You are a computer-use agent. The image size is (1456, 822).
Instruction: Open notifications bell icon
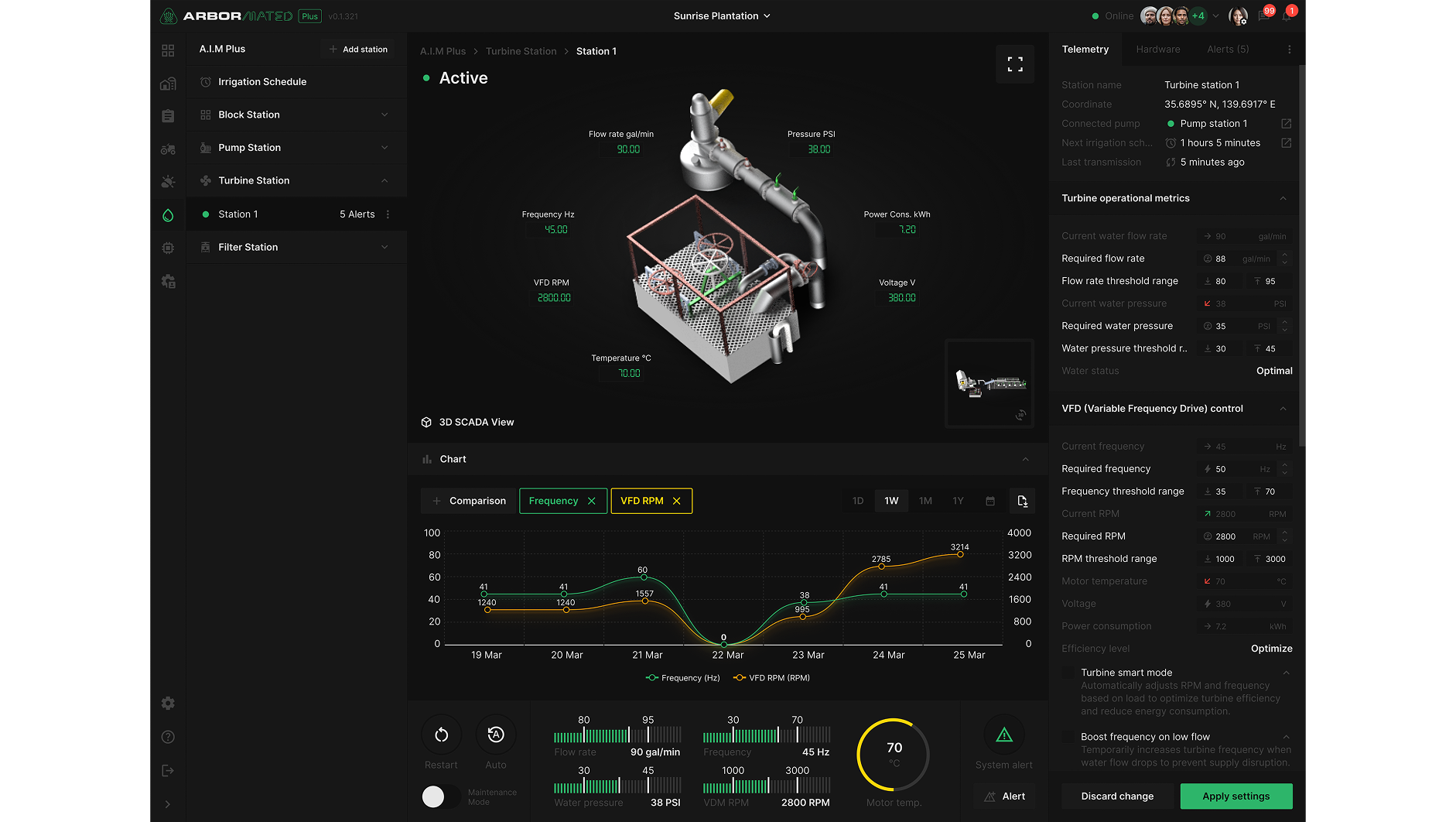1287,16
